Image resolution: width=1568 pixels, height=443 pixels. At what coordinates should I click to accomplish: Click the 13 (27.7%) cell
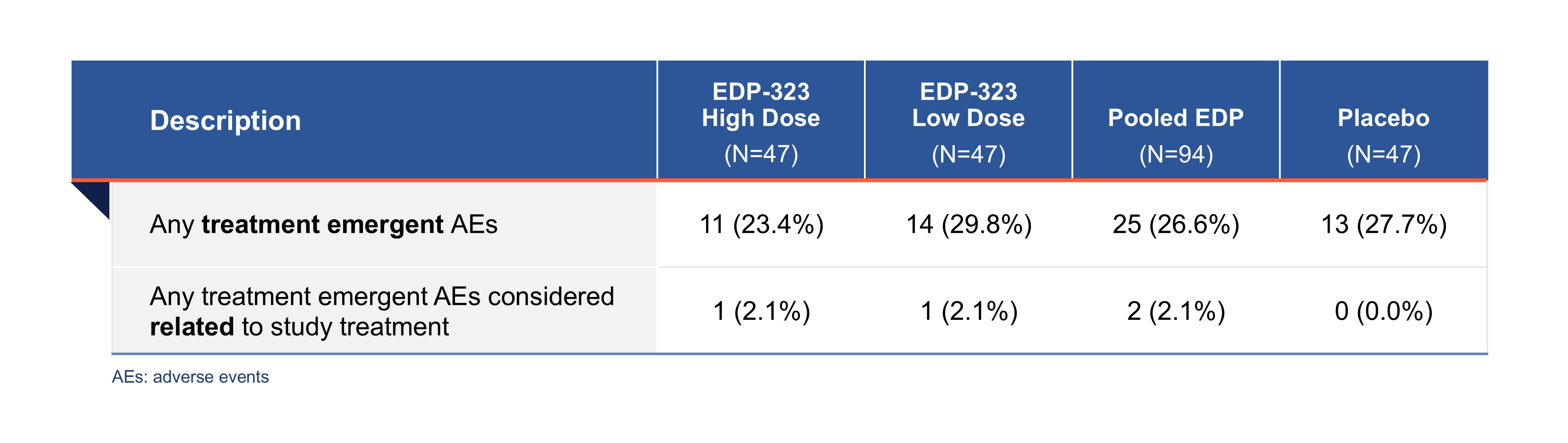(x=1384, y=224)
